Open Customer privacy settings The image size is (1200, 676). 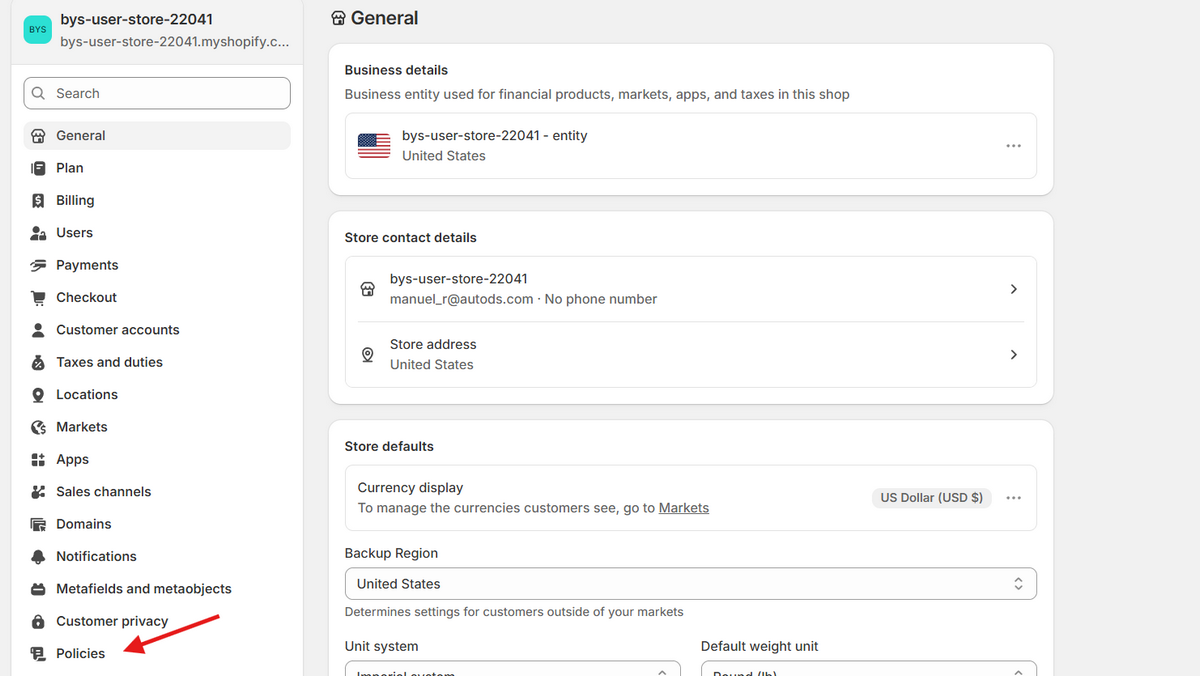pyautogui.click(x=157, y=621)
